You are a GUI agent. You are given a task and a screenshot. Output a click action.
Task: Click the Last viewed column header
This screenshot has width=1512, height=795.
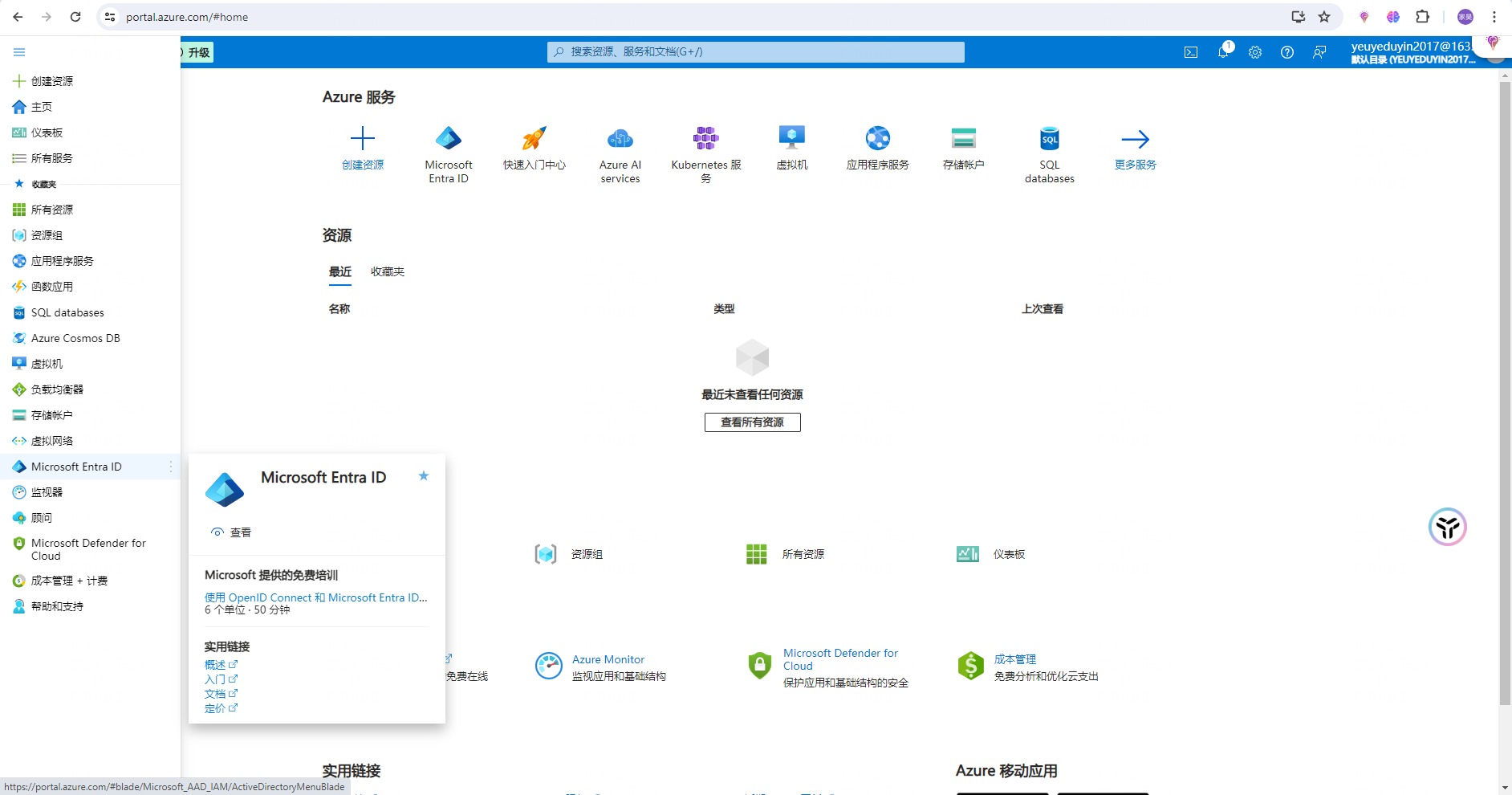click(x=1043, y=309)
